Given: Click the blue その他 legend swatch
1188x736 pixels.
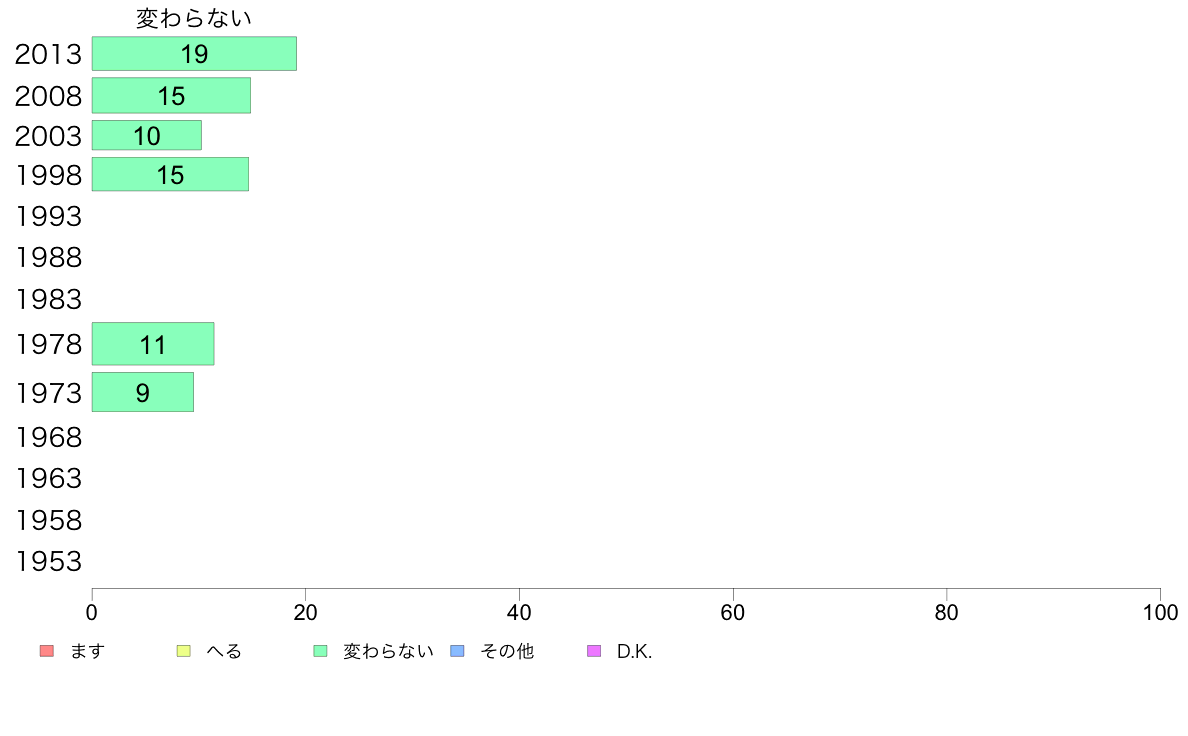Looking at the screenshot, I should click(x=458, y=651).
